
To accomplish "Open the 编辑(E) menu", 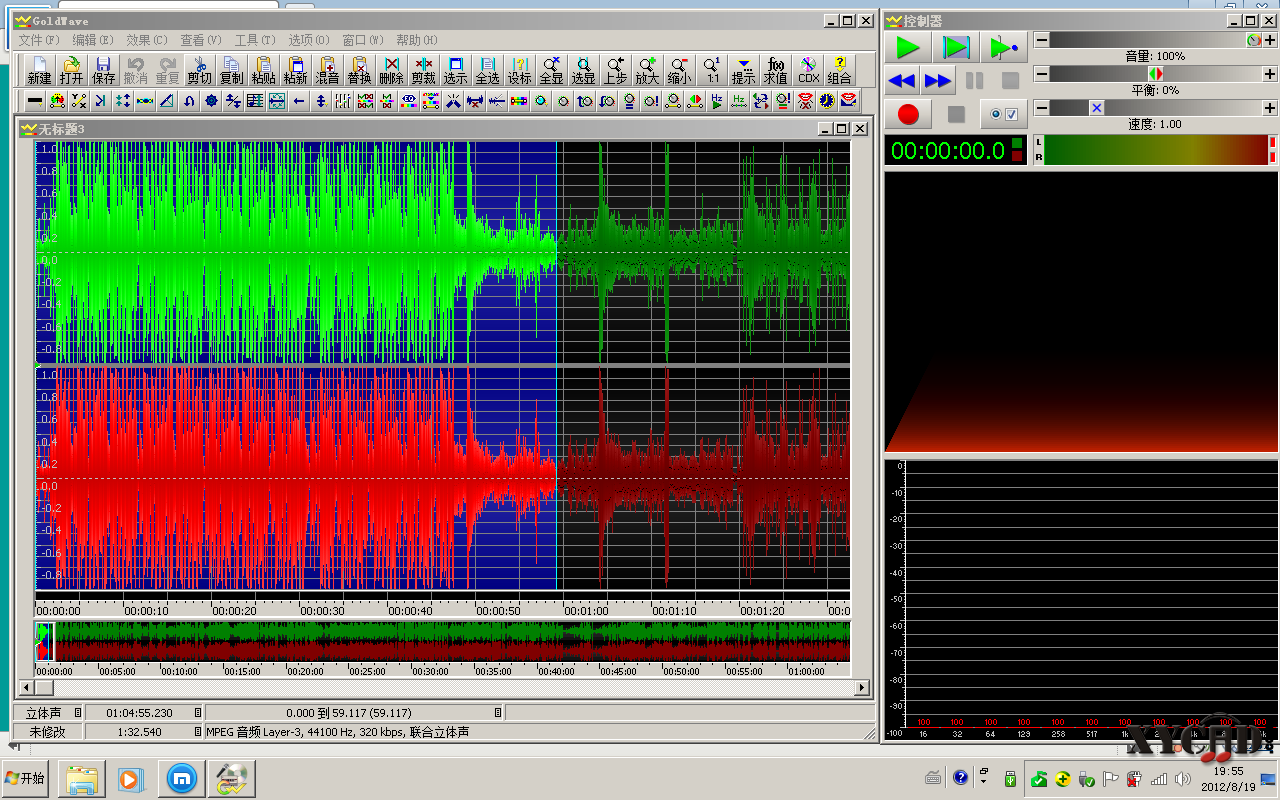I will click(x=93, y=40).
